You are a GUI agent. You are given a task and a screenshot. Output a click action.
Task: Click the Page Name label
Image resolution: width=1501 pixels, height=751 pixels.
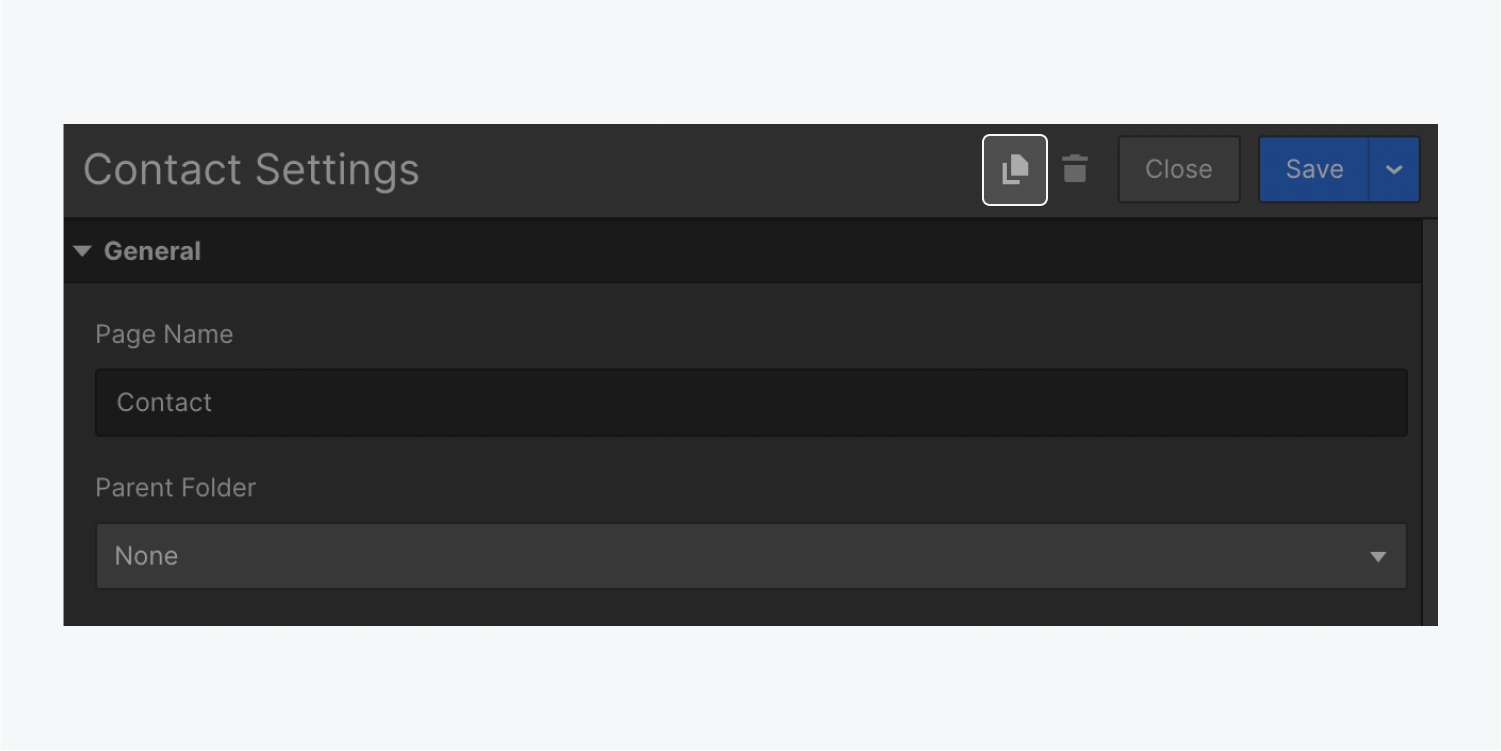pos(164,334)
